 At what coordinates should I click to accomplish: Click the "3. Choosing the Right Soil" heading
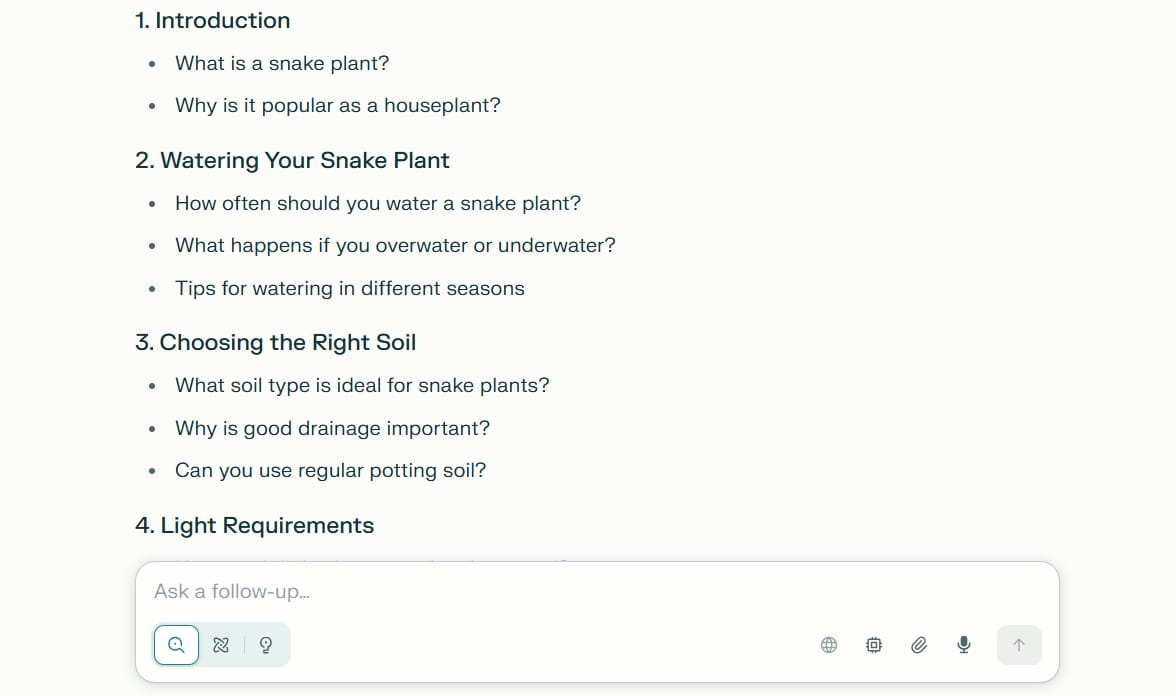[x=275, y=342]
